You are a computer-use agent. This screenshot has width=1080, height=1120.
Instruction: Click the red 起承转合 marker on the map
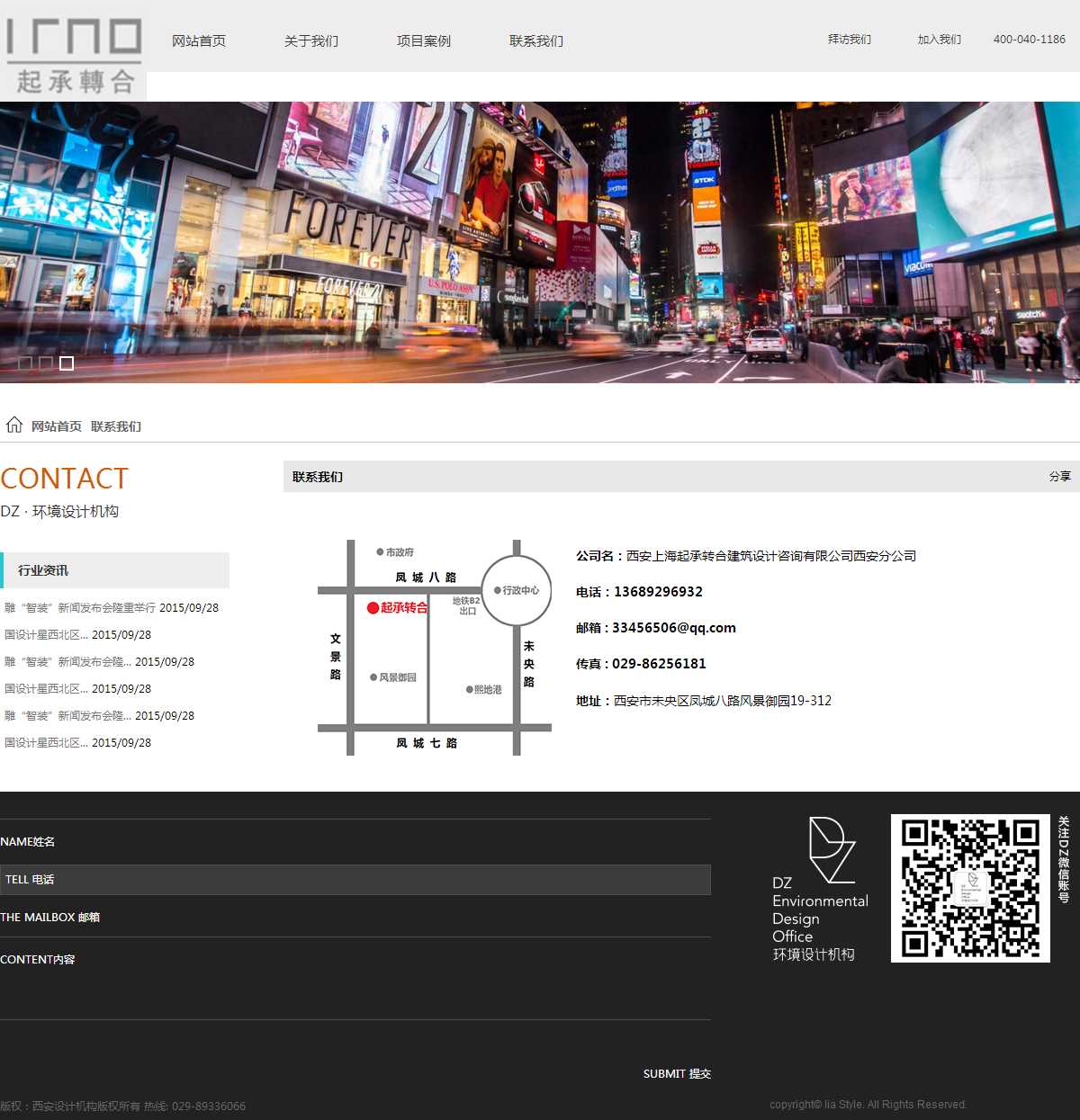coord(397,608)
